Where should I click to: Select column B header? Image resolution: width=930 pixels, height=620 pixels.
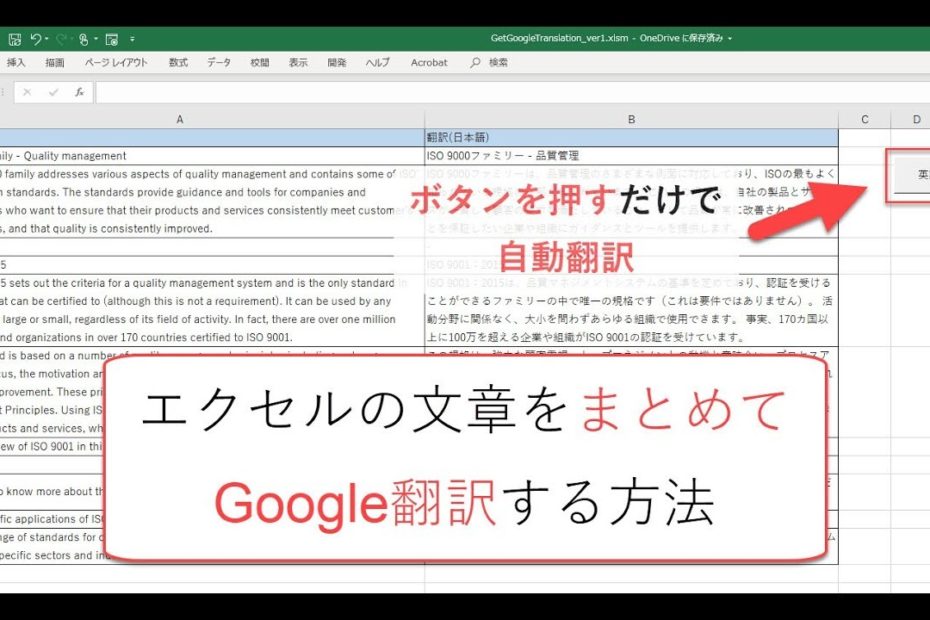[x=631, y=119]
